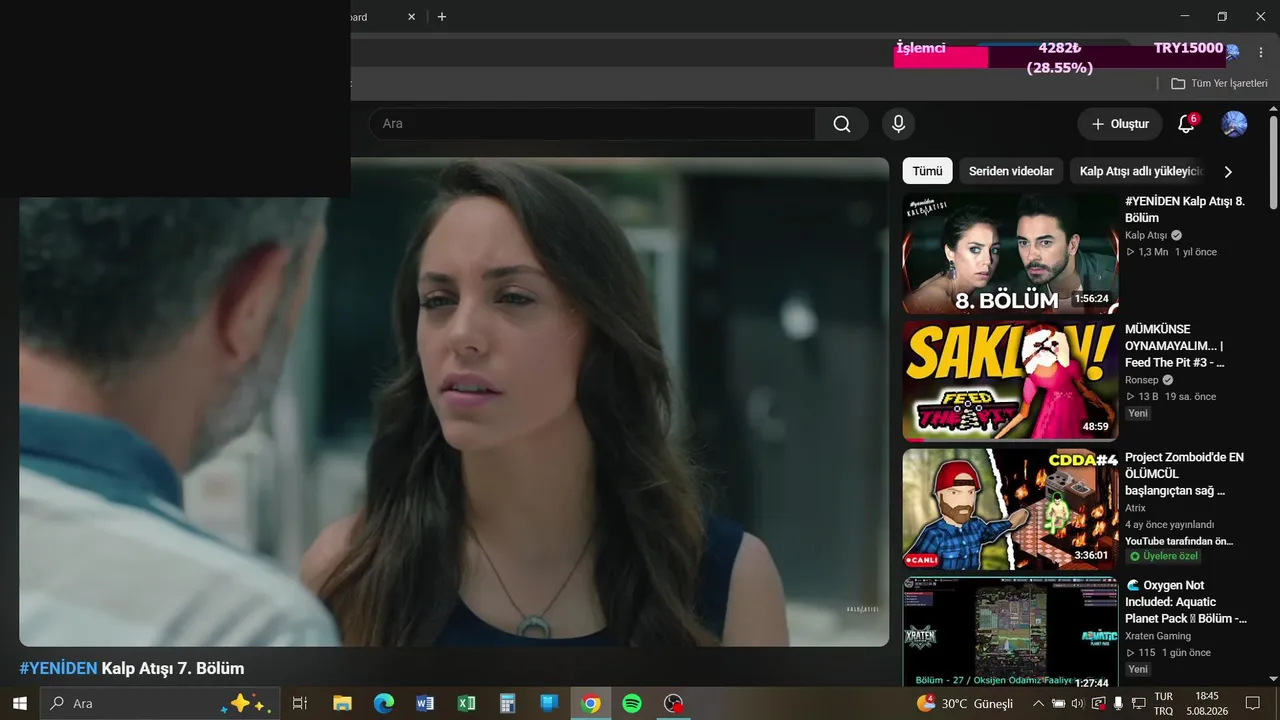Switch to Chrome on the taskbar
1280x720 pixels.
click(591, 703)
